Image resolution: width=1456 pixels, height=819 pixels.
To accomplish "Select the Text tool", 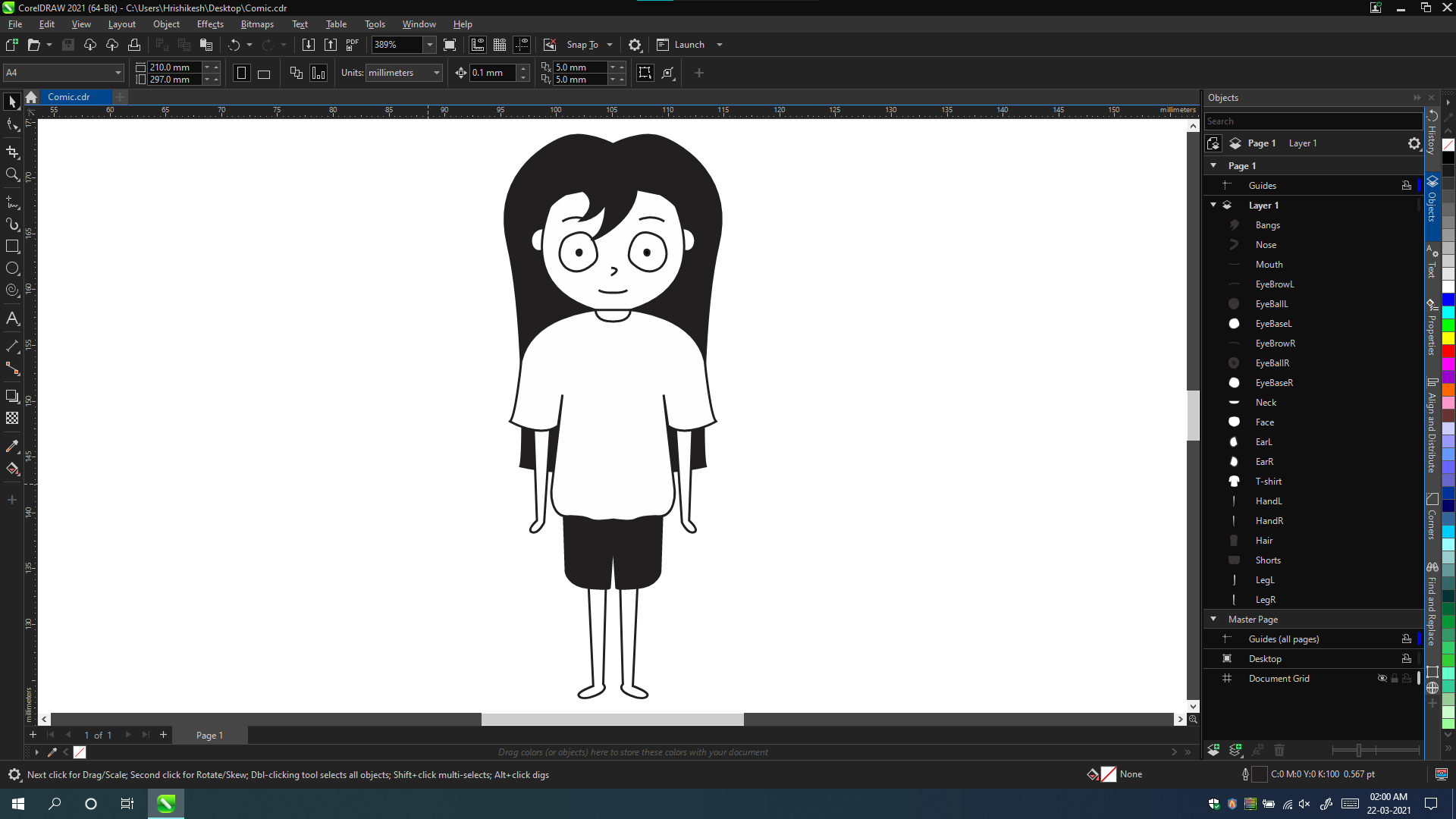I will point(12,318).
